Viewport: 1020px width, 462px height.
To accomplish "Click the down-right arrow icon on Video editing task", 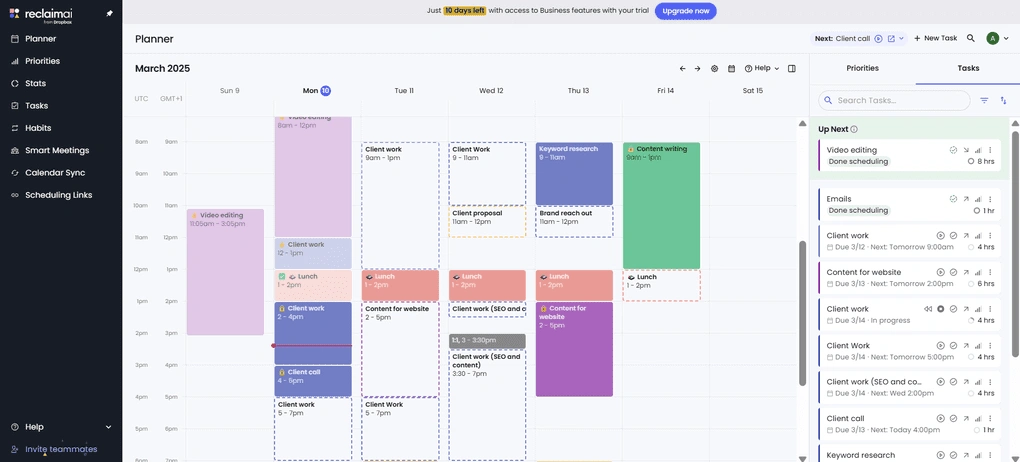I will click(966, 150).
